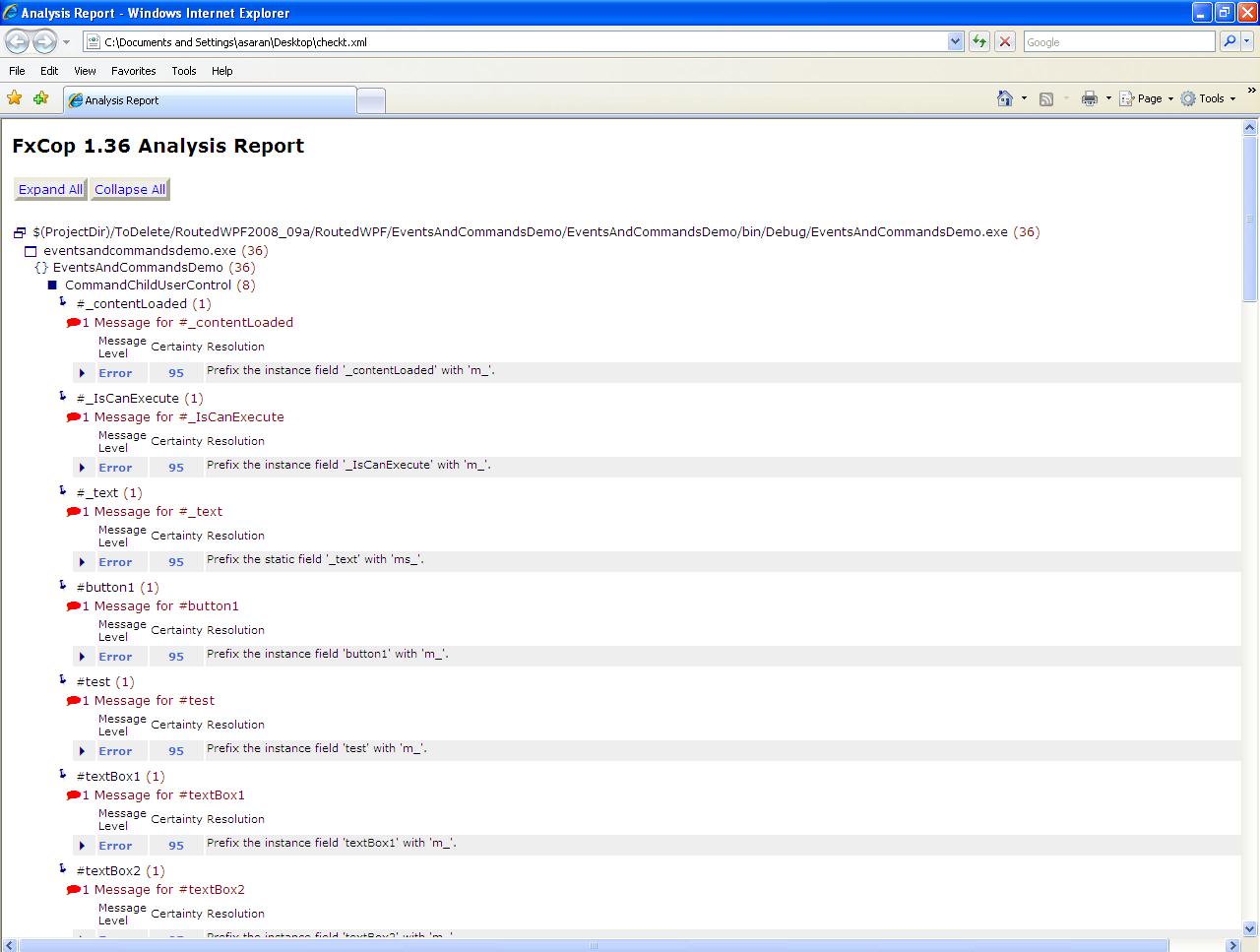
Task: Expand the Error row for '_IsCanExecute' field
Action: [83, 468]
